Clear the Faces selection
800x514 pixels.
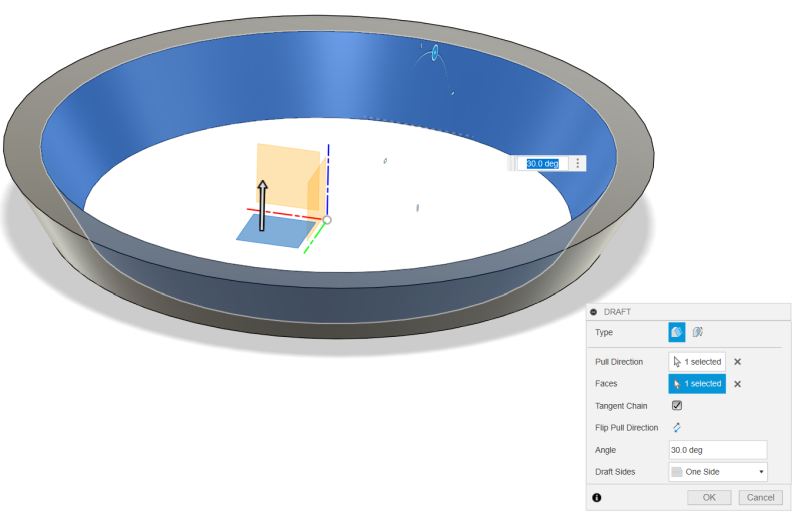[737, 384]
